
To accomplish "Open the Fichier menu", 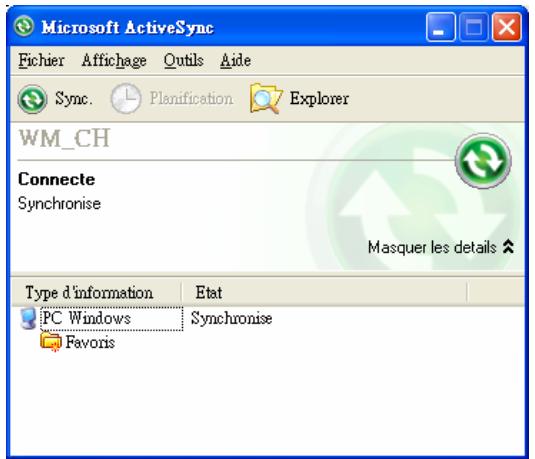I will pos(41,61).
